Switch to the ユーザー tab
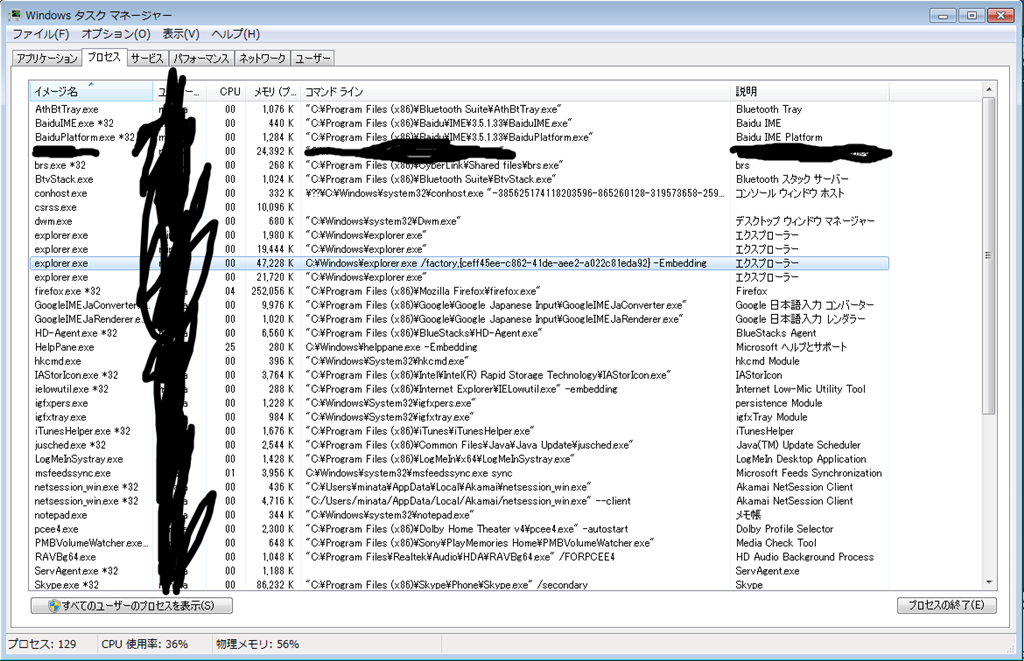The height and width of the screenshot is (661, 1024). pyautogui.click(x=312, y=58)
